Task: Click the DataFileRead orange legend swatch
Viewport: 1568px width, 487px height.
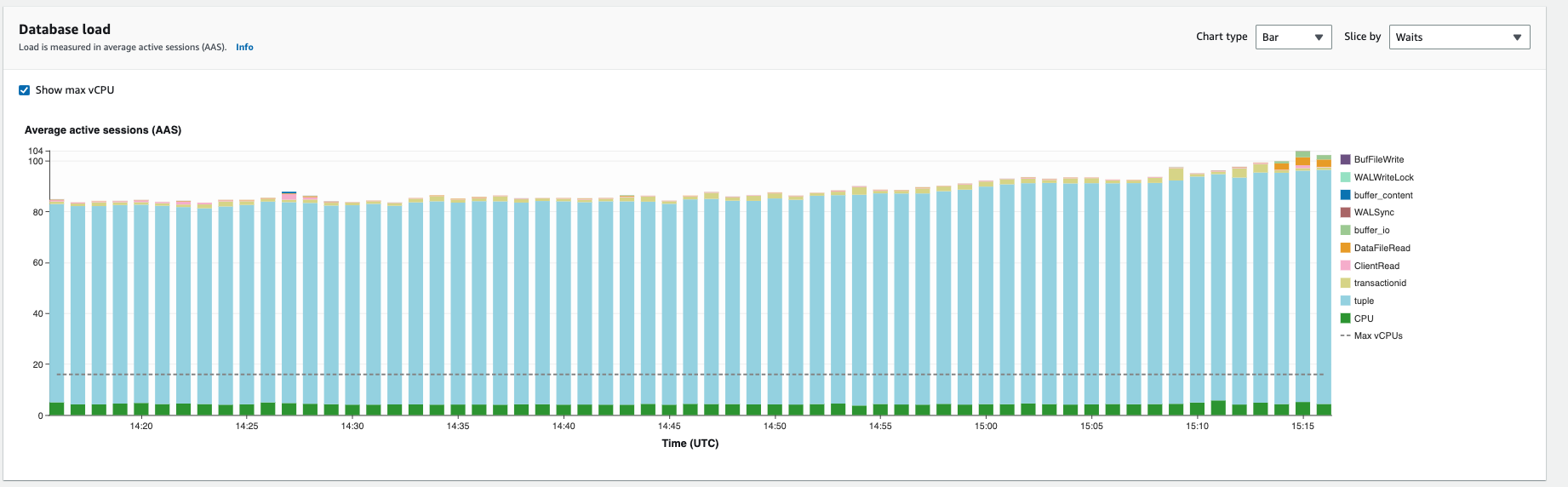Action: click(x=1345, y=248)
